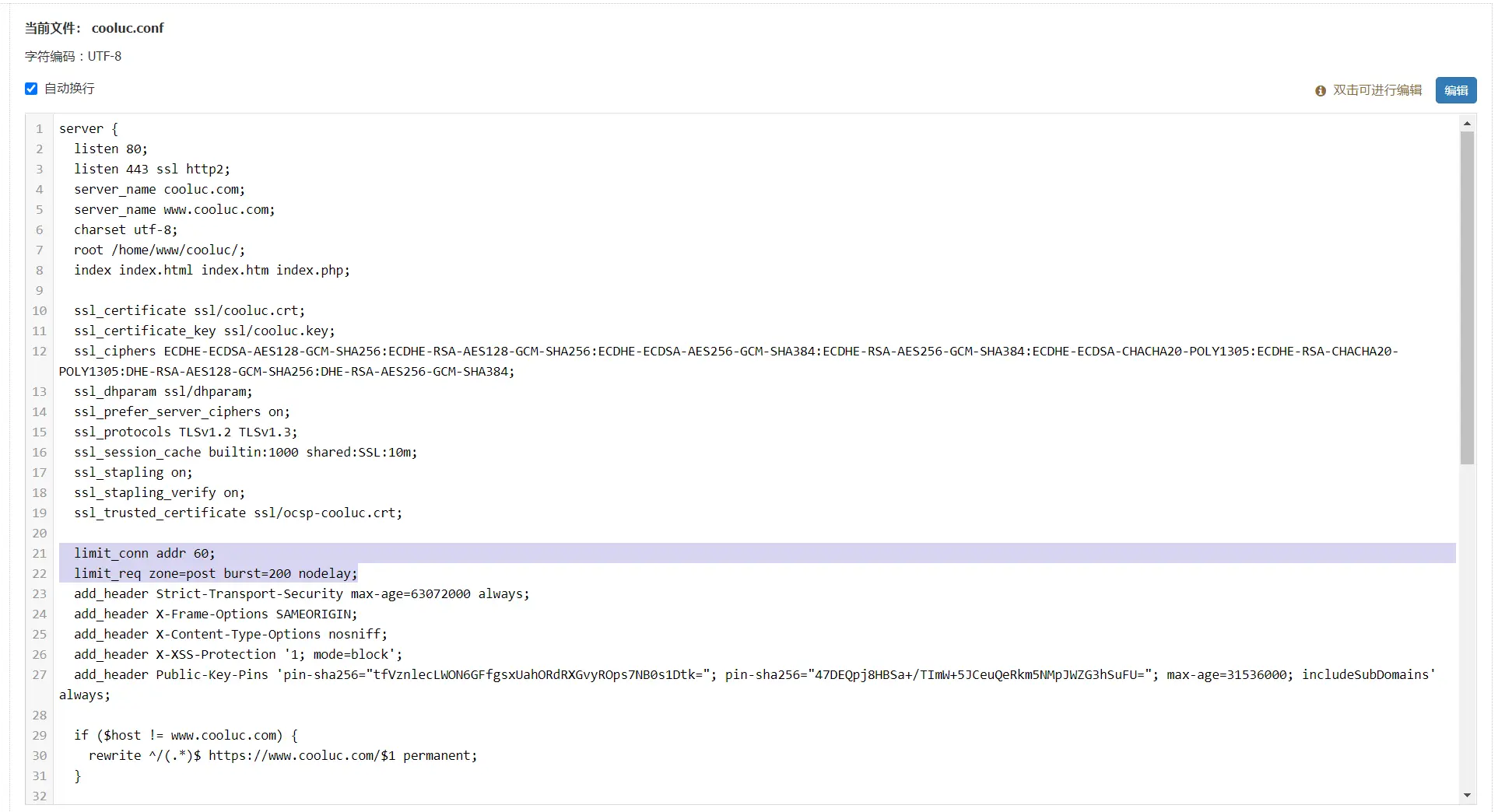Click the 'server {' line

point(89,128)
